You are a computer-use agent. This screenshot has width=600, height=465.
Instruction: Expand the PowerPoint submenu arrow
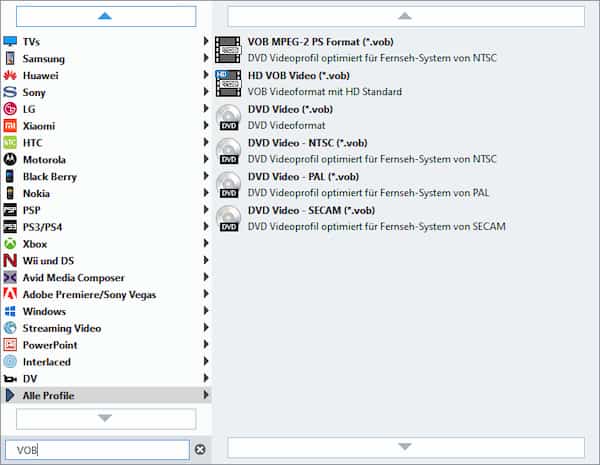206,344
